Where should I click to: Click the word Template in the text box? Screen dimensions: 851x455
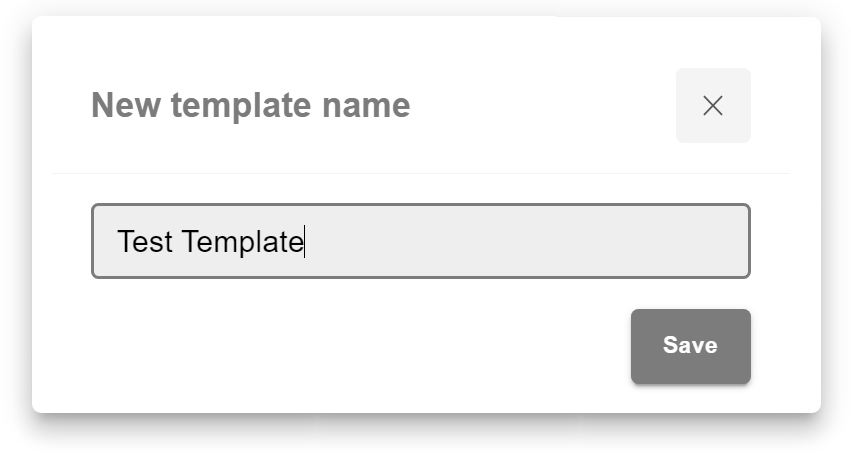tap(242, 242)
